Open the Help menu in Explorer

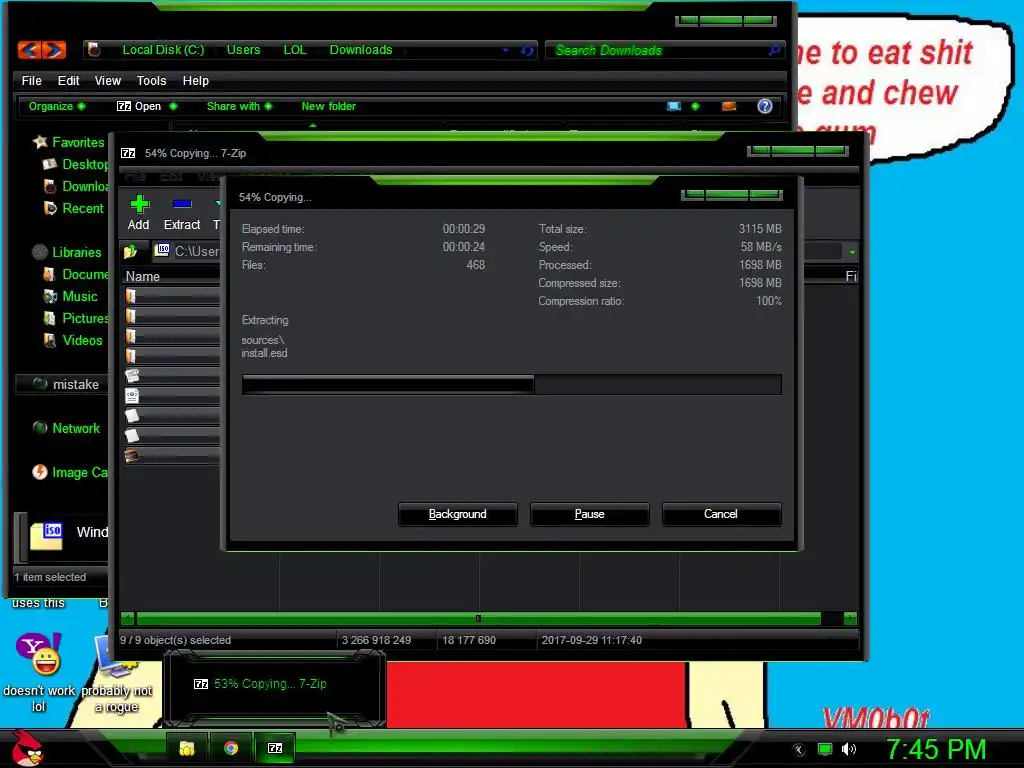195,80
